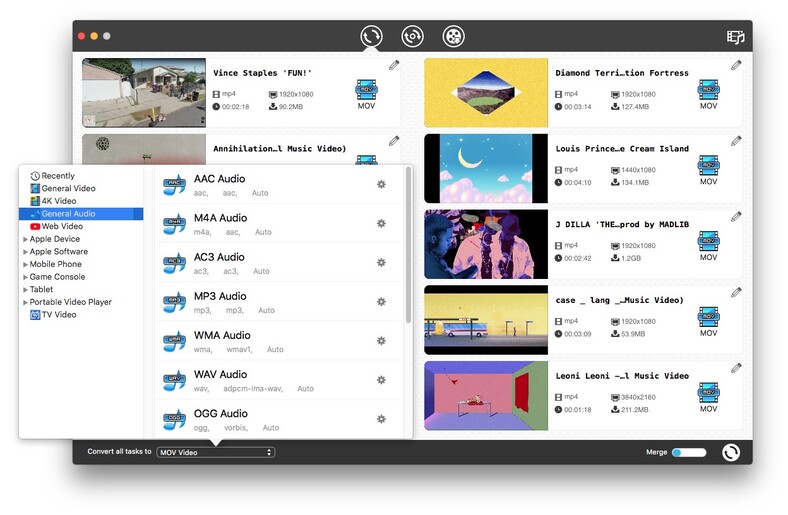This screenshot has width=788, height=515.
Task: Open the Download tab icon in top toolbar
Action: click(413, 36)
